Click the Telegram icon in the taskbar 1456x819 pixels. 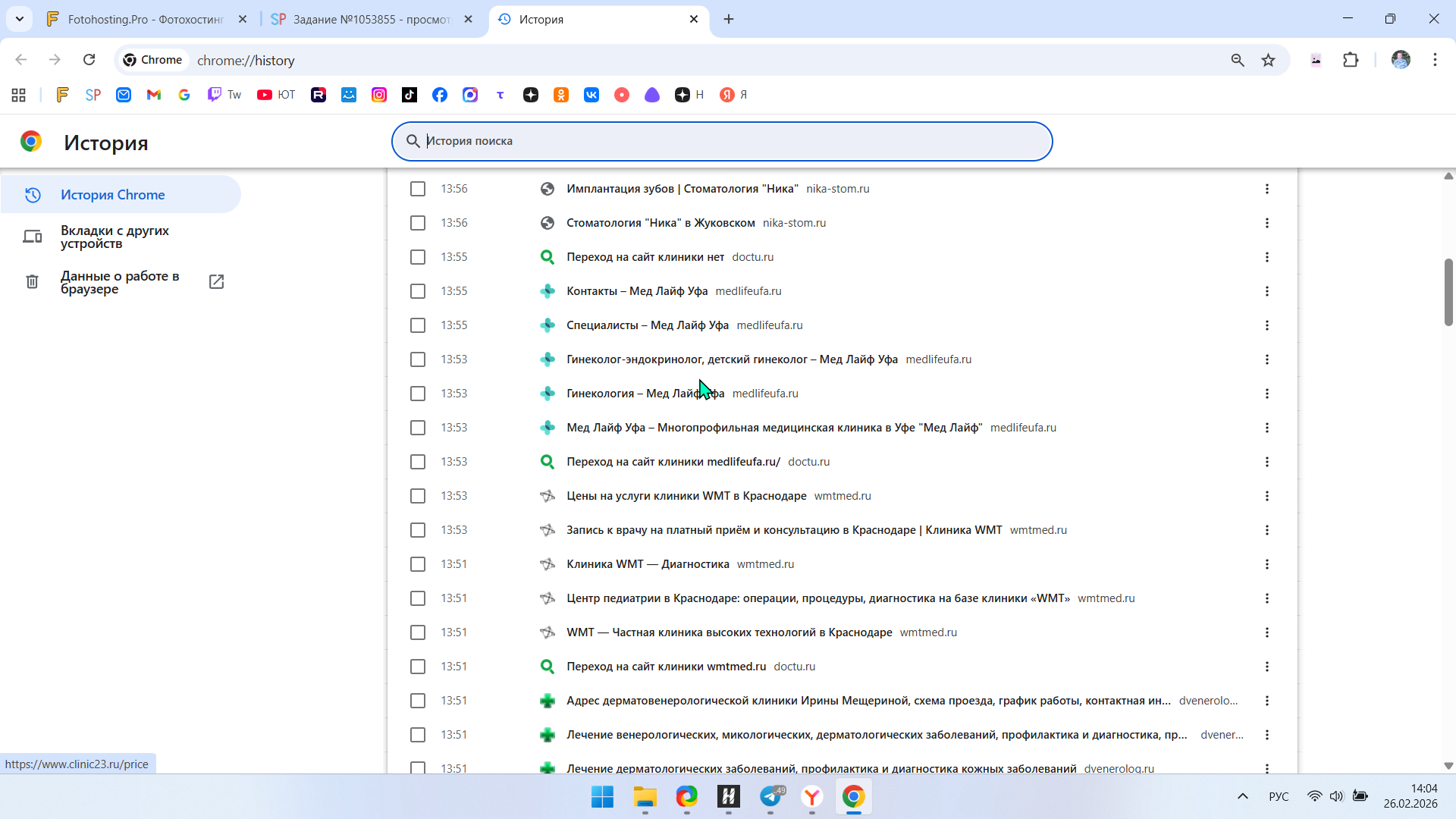point(771,797)
